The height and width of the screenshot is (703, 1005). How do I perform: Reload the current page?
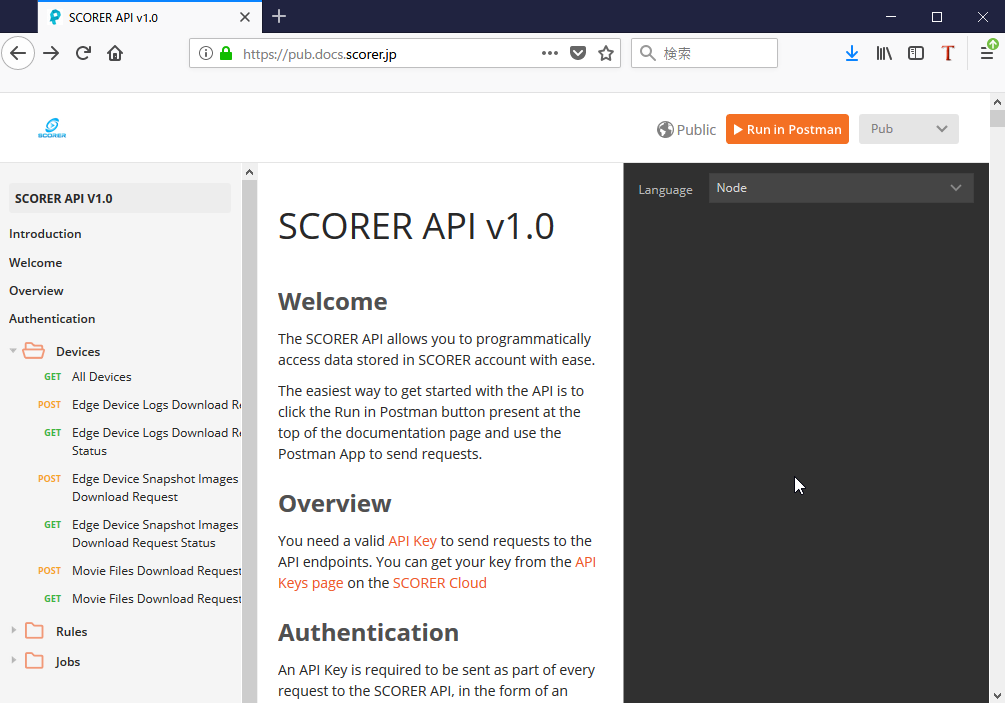(83, 53)
